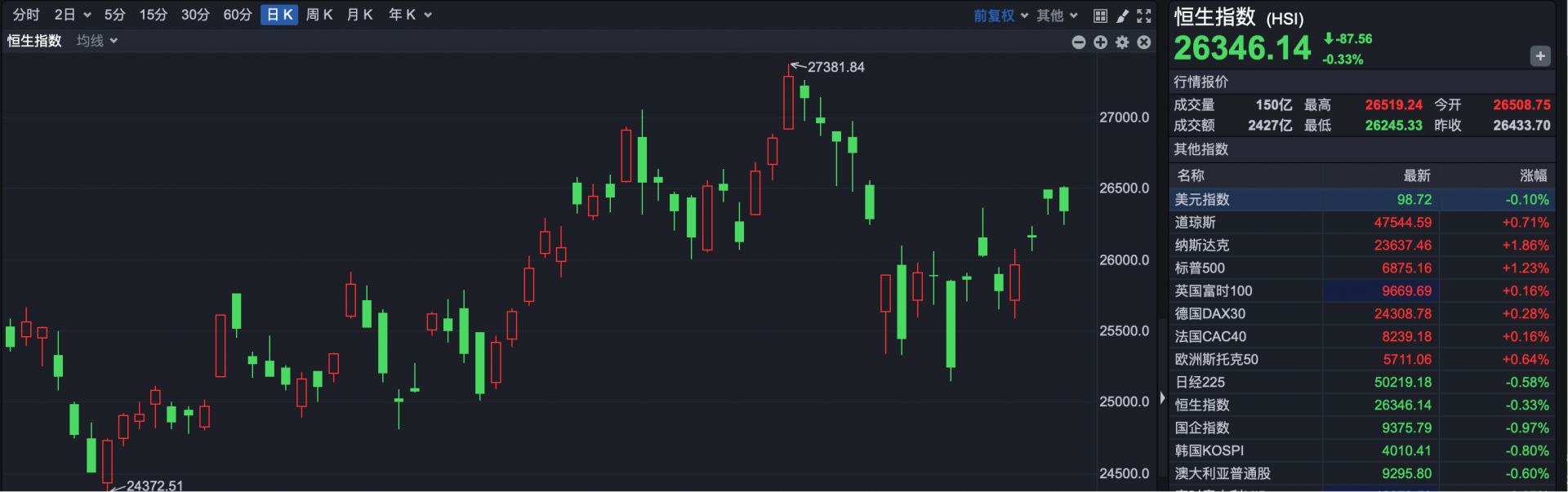Zoom in chart with plus icon
Image resolution: width=1568 pixels, height=492 pixels.
tap(1101, 42)
